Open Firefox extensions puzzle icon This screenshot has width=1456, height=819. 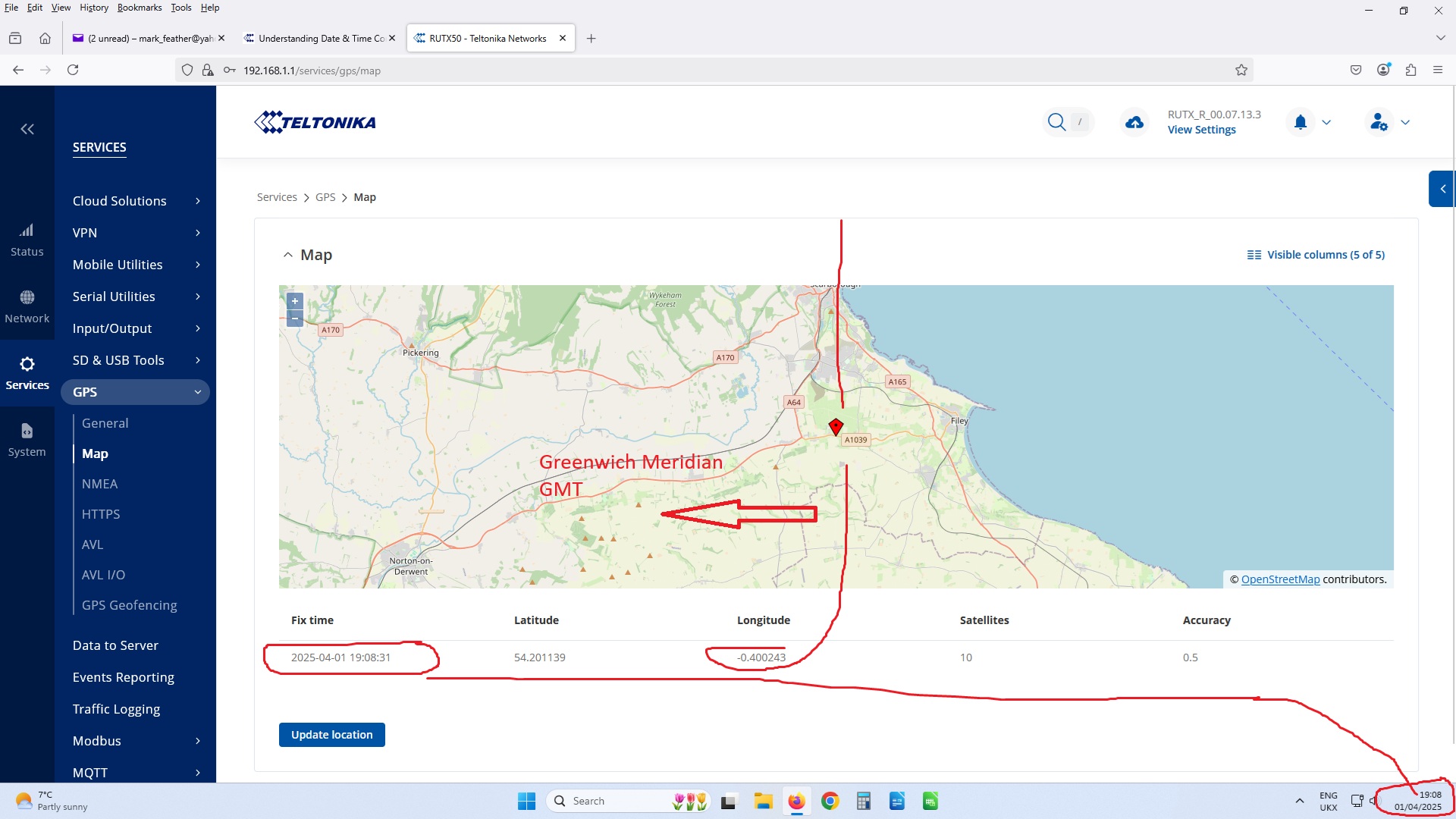pyautogui.click(x=1410, y=70)
